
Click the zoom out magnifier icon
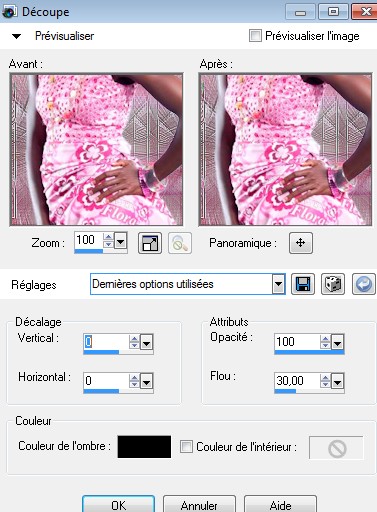coord(180,243)
